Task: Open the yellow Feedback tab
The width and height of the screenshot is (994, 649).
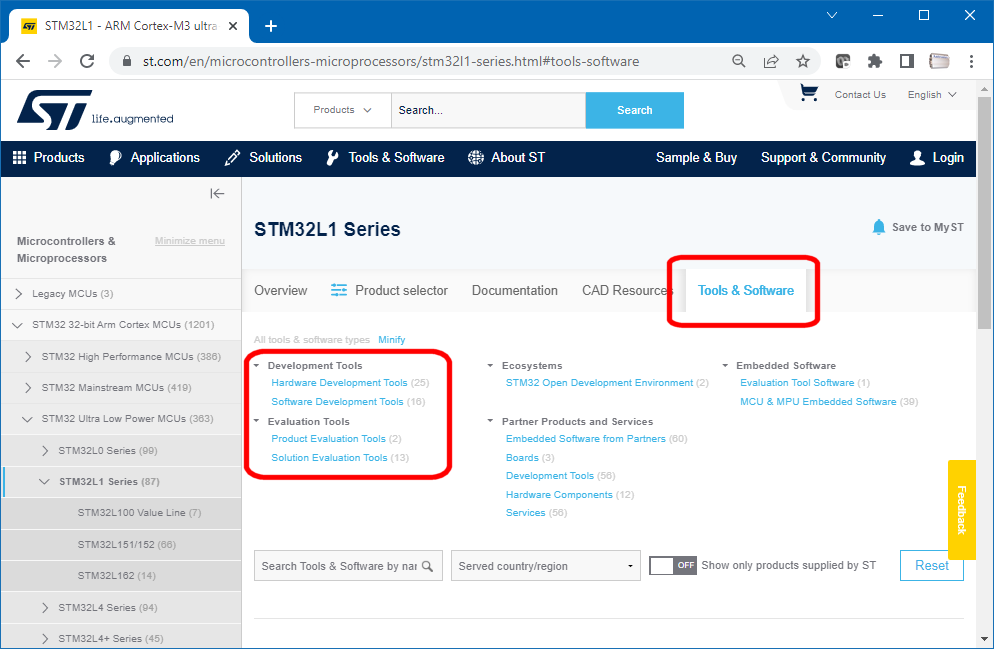Action: [x=962, y=510]
